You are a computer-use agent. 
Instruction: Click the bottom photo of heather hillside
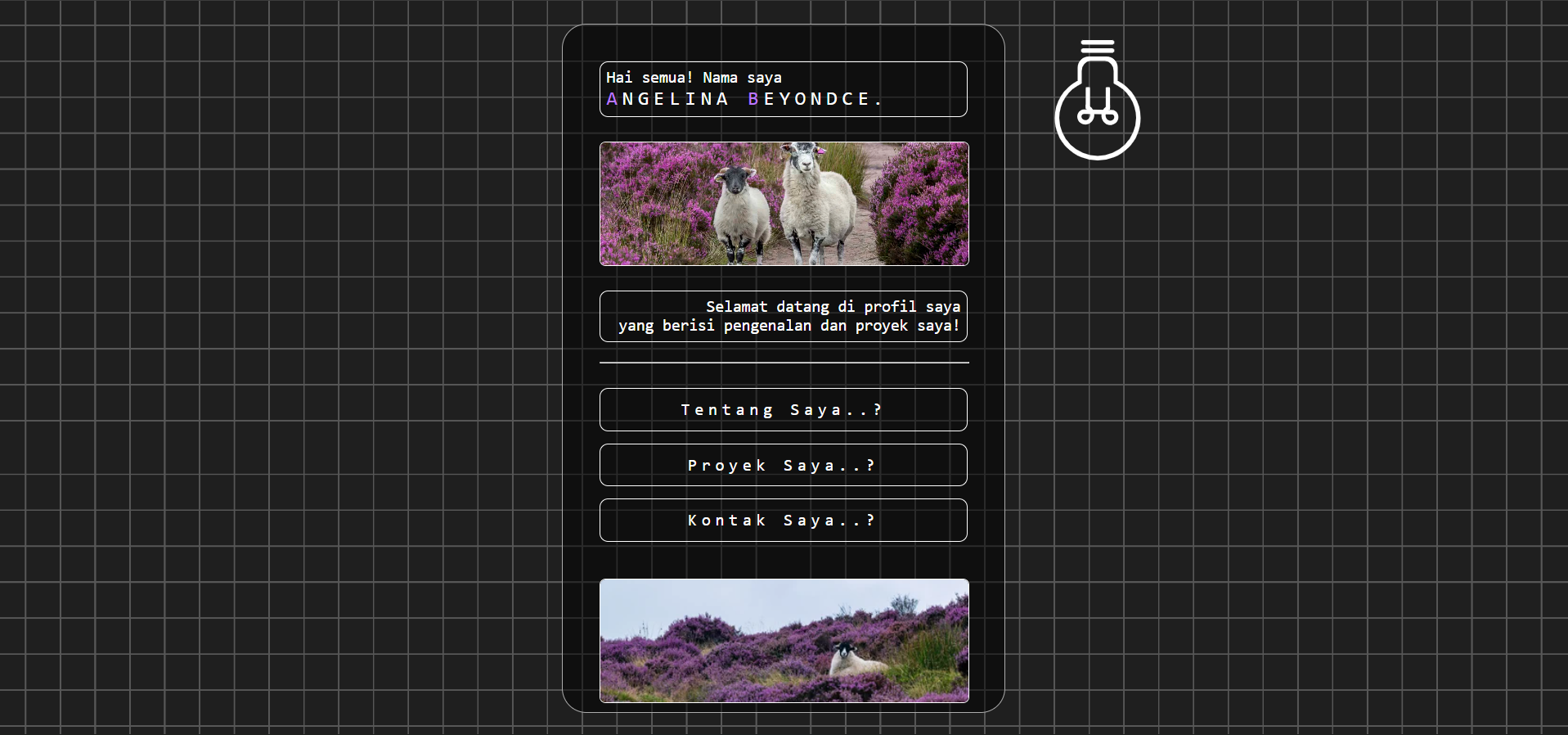coord(784,641)
